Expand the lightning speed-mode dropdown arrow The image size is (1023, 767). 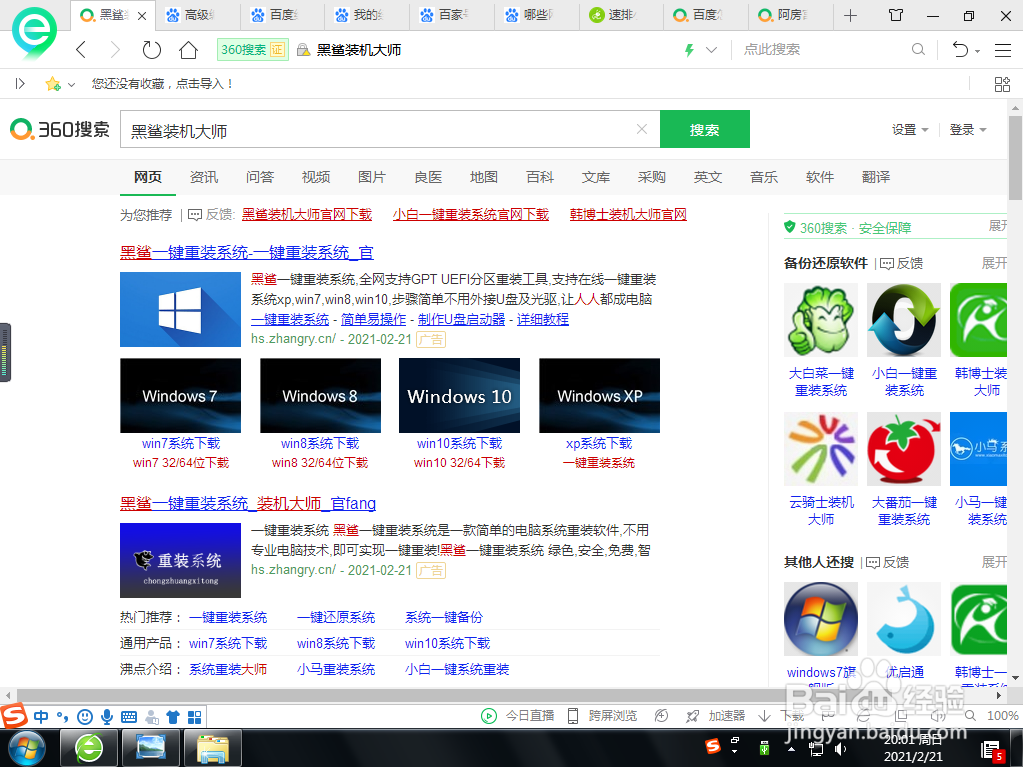712,50
